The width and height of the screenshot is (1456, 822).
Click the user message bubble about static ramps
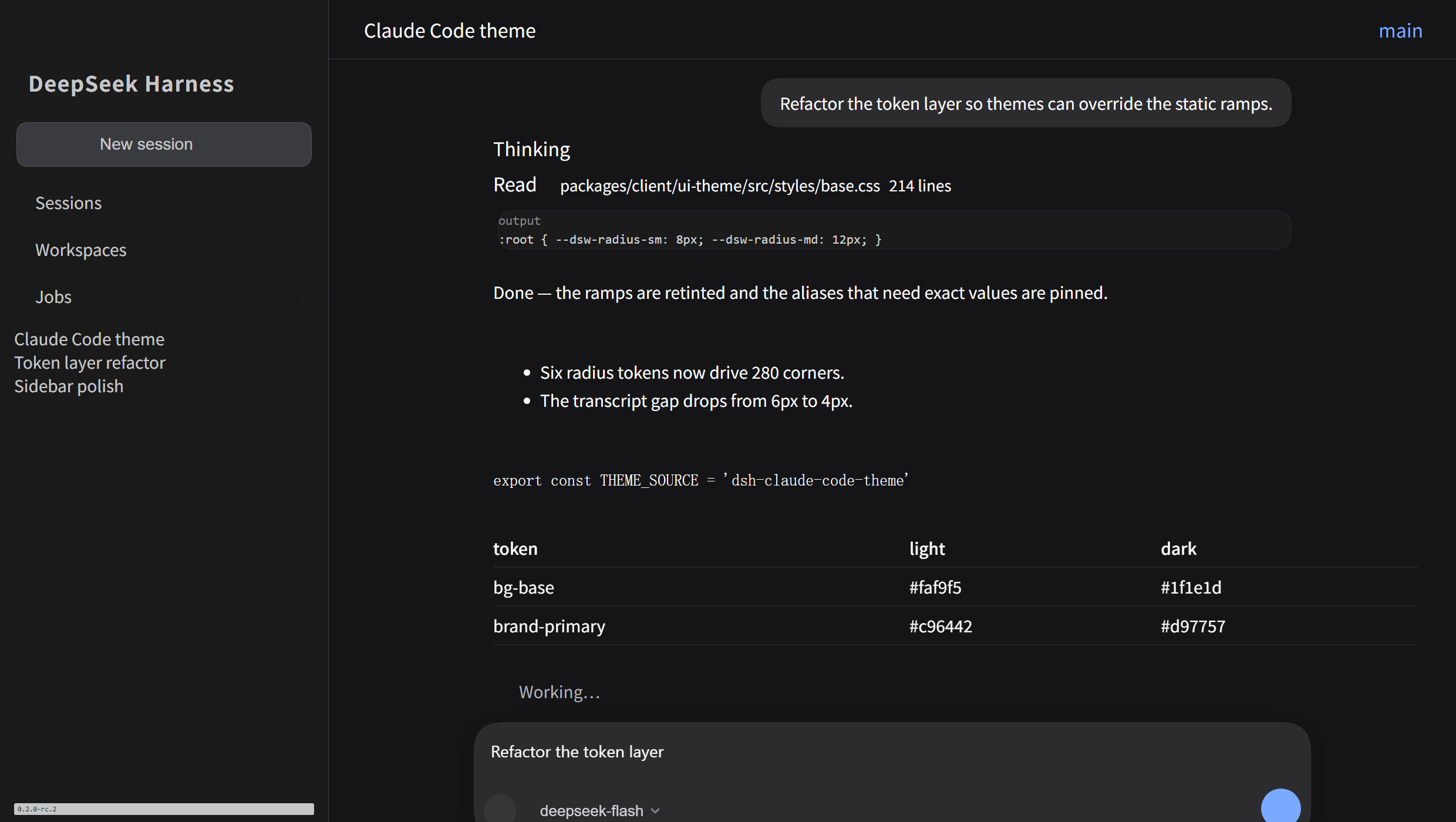point(1026,103)
